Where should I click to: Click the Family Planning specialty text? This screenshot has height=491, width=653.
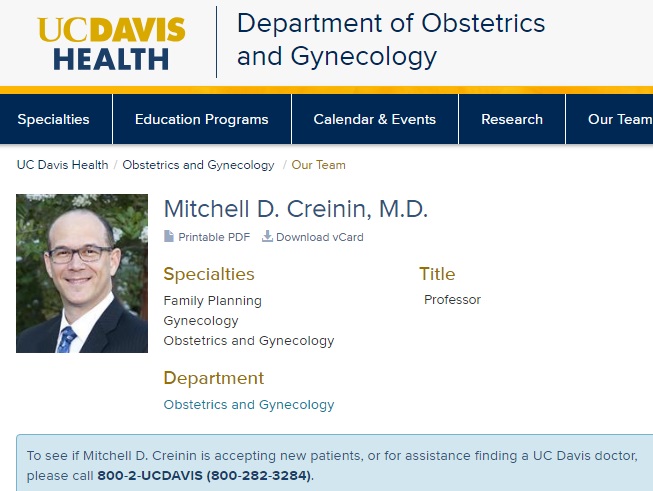(213, 301)
